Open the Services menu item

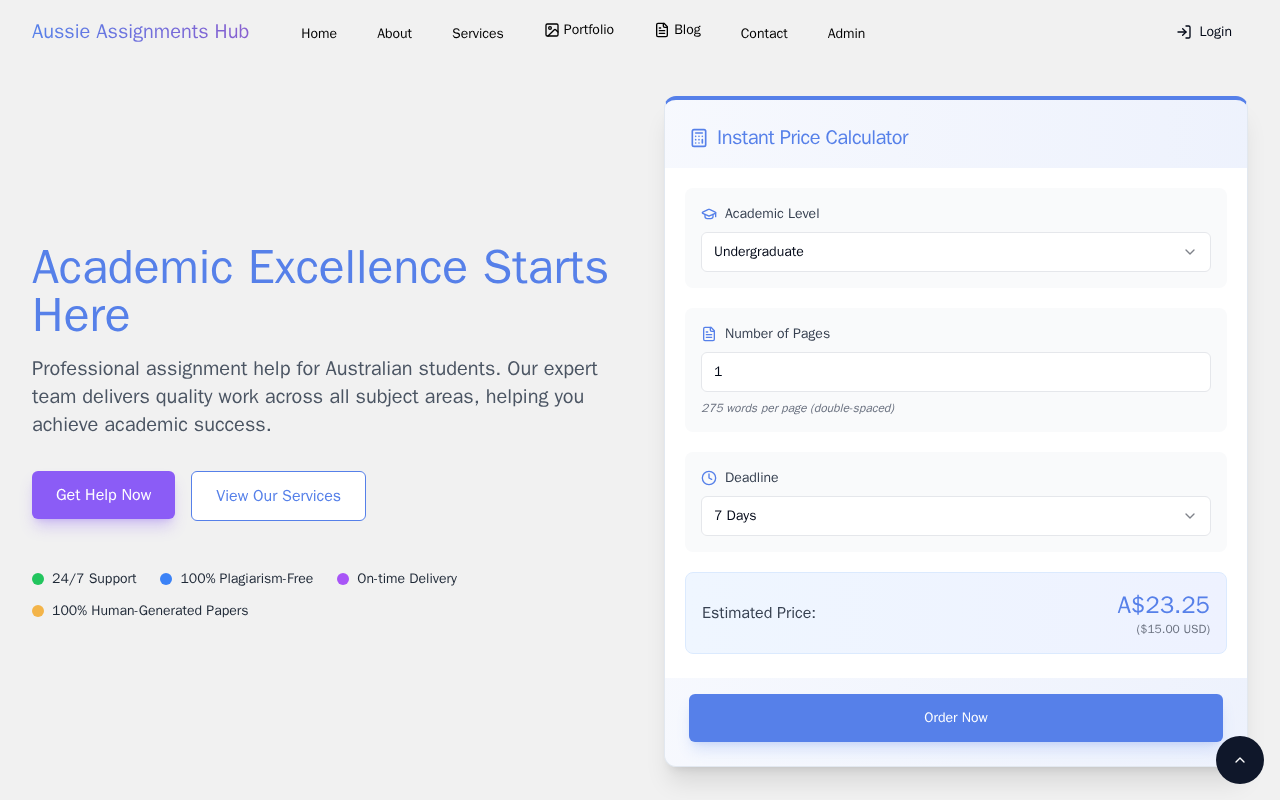click(477, 33)
